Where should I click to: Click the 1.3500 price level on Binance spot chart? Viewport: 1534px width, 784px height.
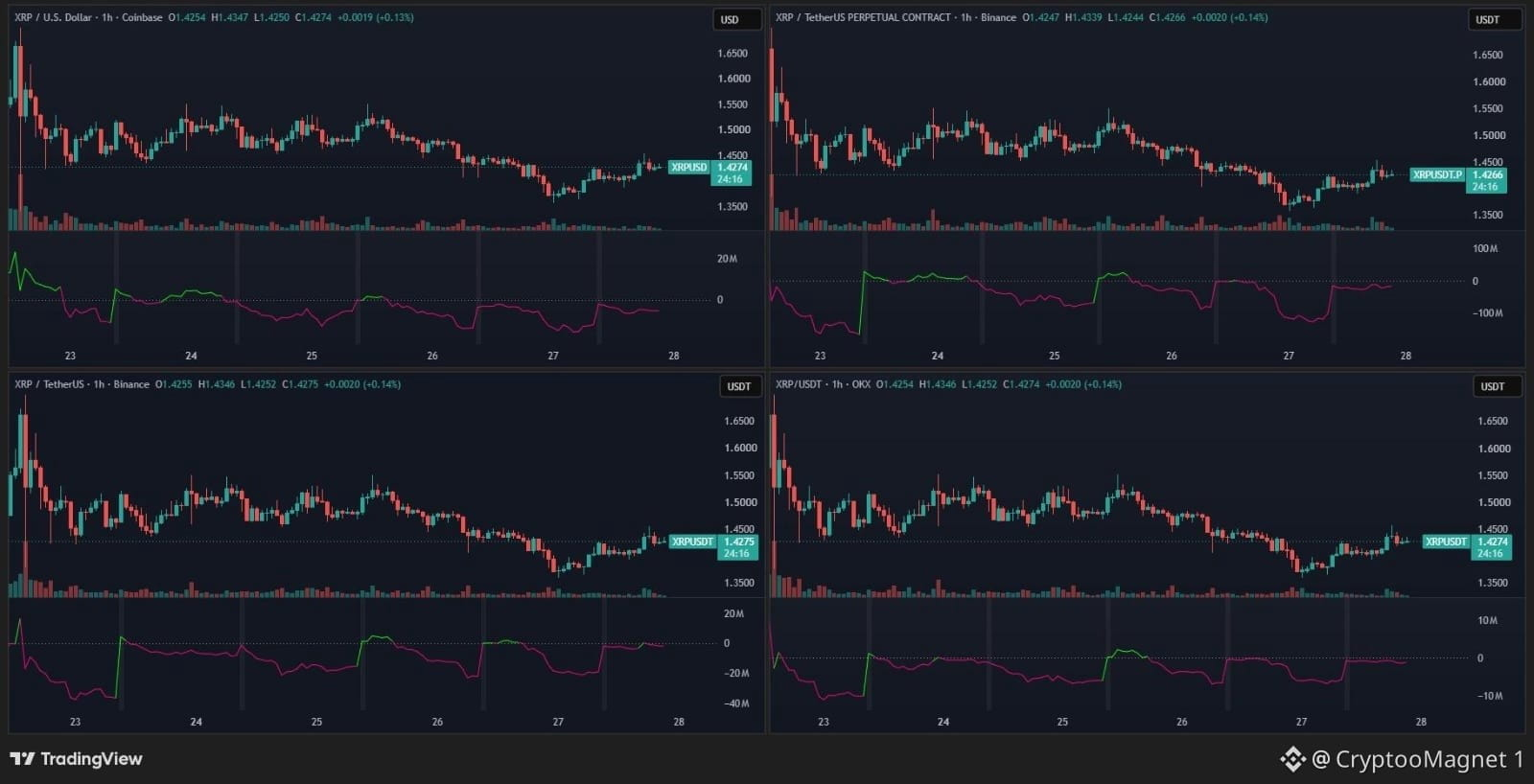740,583
